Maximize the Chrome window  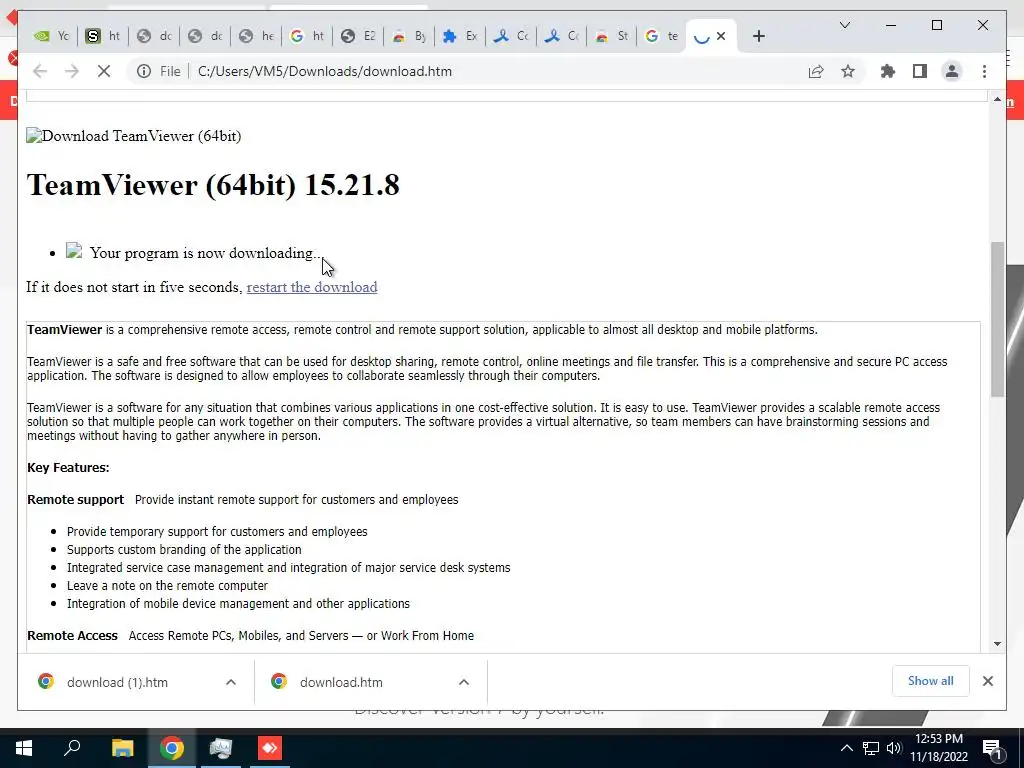coord(936,25)
